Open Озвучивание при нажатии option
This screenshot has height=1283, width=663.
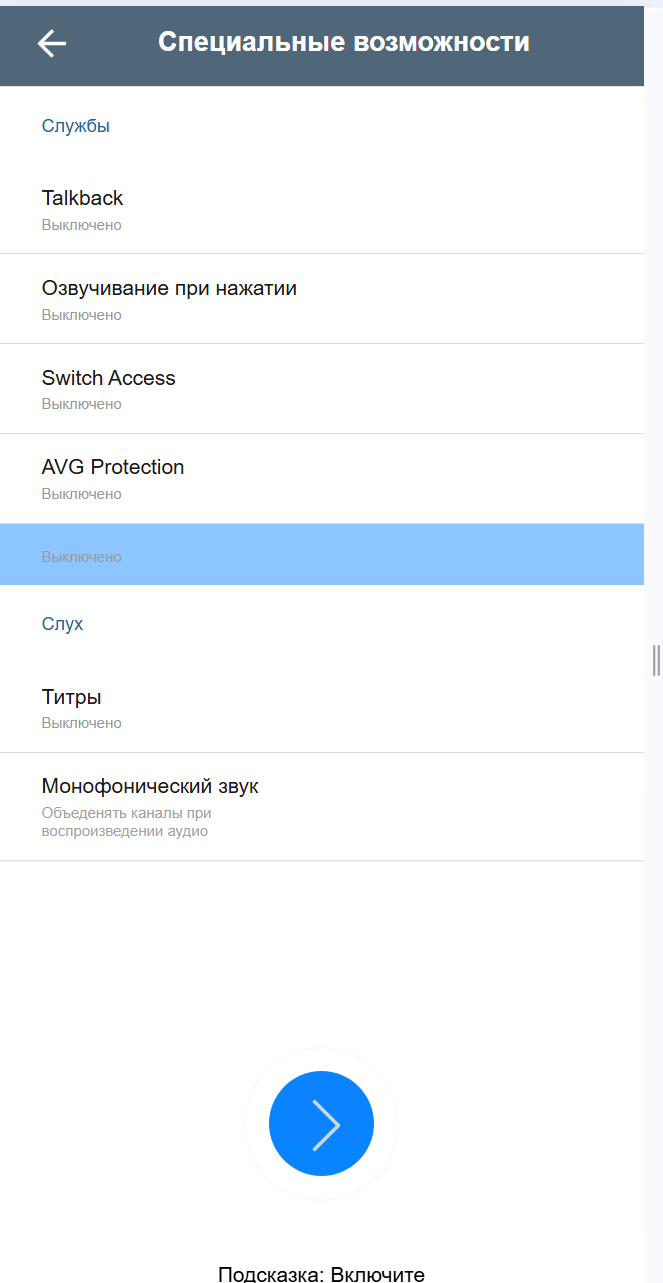322,299
